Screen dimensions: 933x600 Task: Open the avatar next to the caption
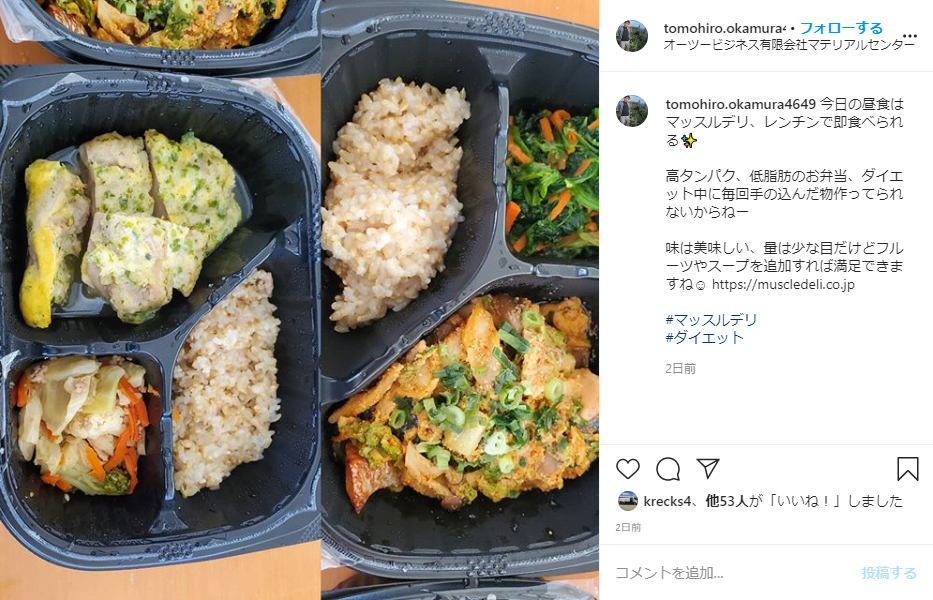pos(632,111)
